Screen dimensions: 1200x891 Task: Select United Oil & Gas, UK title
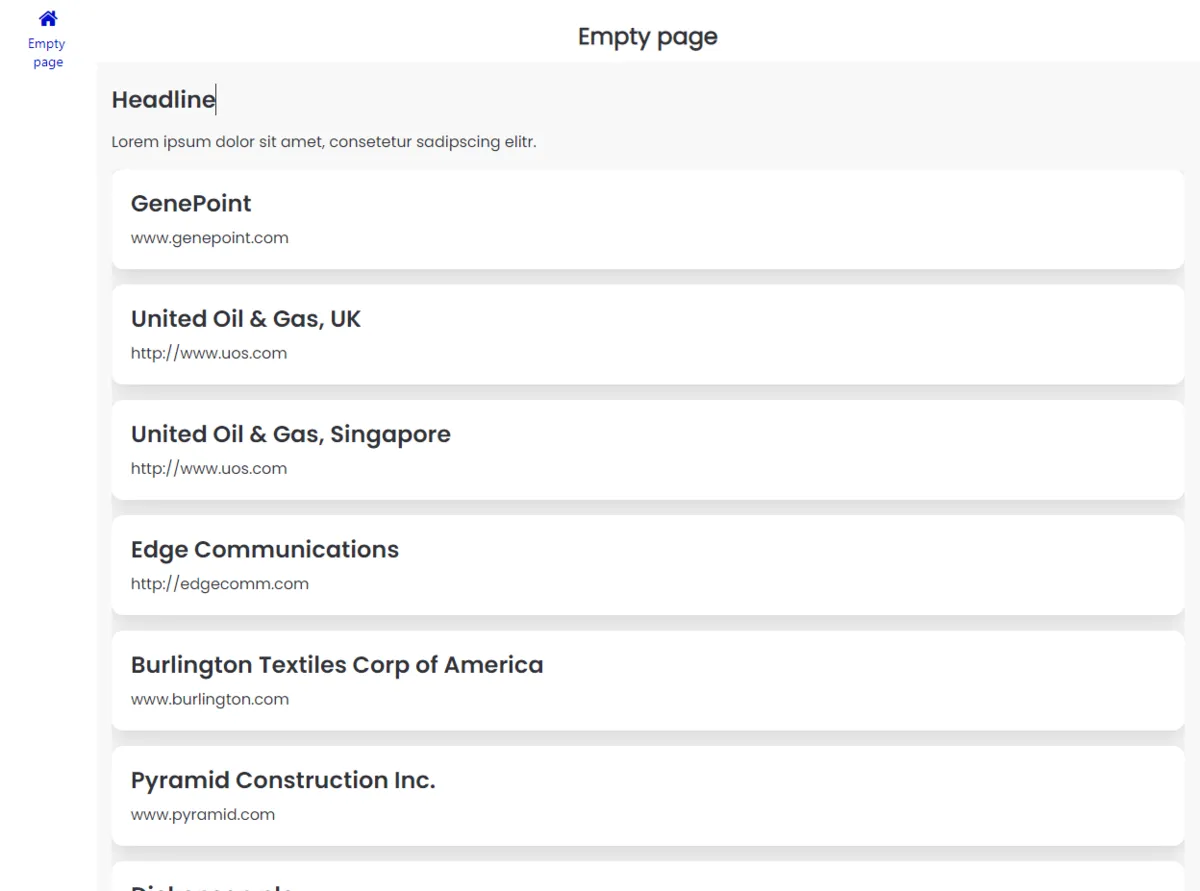click(x=245, y=319)
